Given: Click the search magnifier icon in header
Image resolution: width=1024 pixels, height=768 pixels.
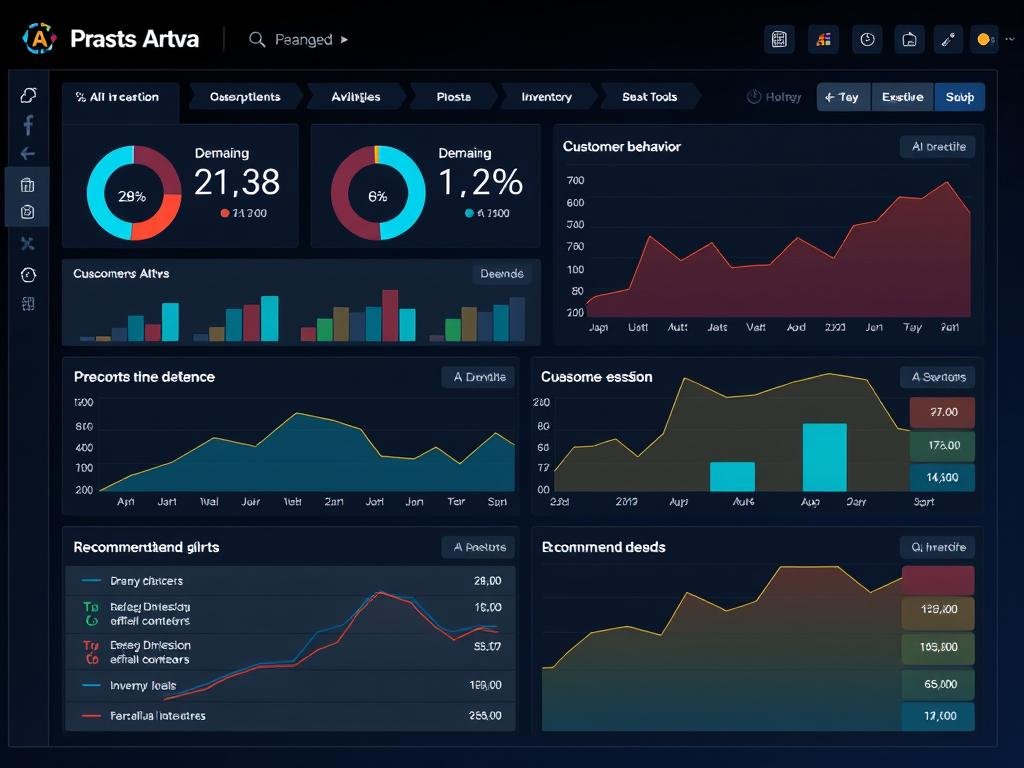Looking at the screenshot, I should (257, 39).
